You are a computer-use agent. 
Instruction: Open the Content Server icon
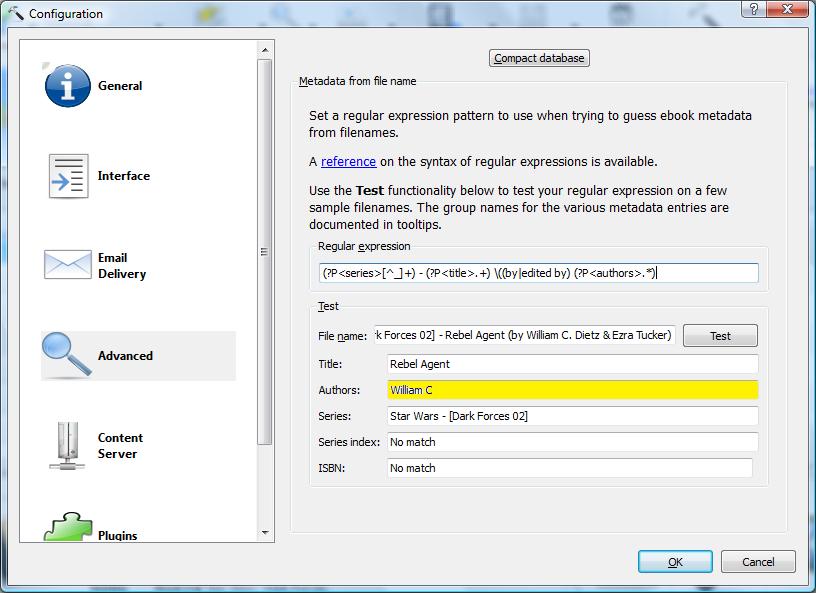click(x=67, y=445)
